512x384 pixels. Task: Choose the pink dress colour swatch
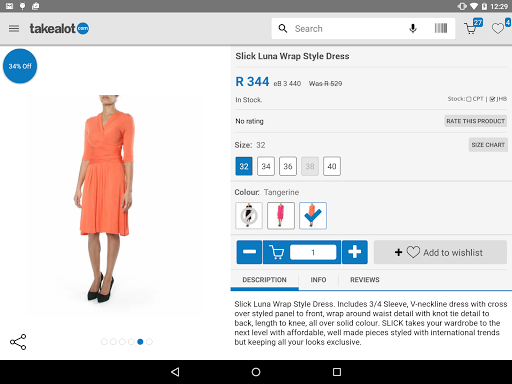(281, 216)
